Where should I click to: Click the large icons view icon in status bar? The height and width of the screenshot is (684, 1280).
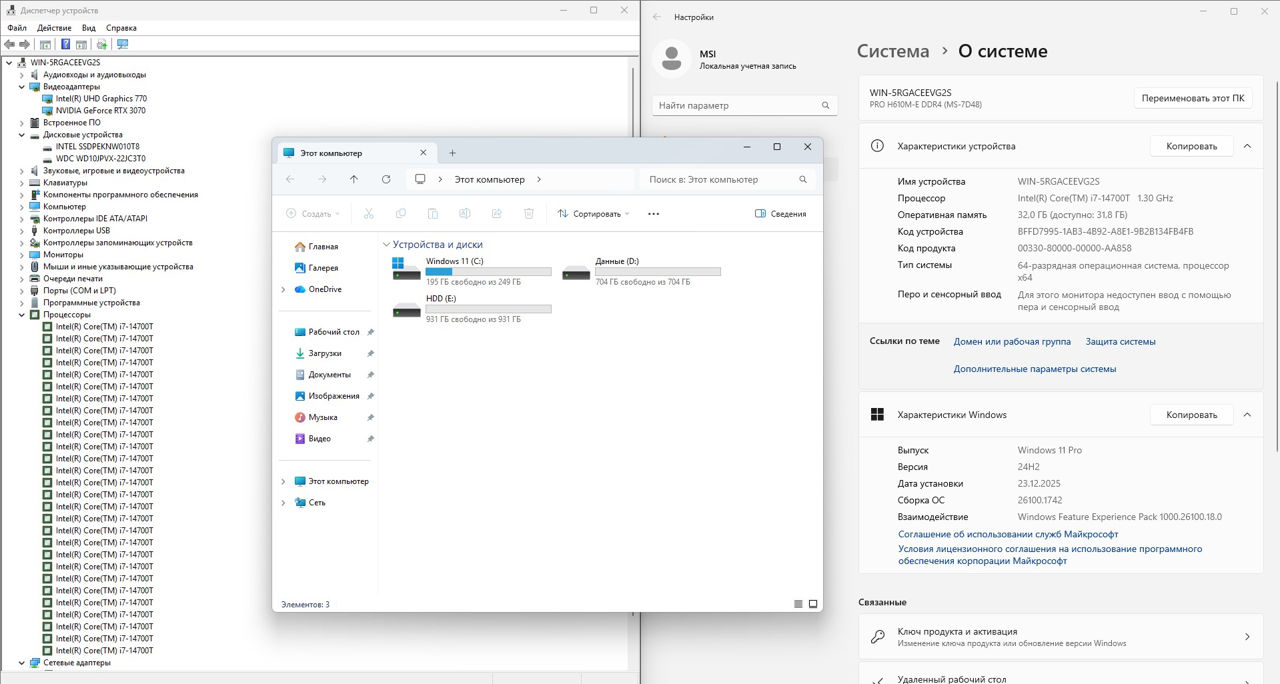[x=813, y=604]
